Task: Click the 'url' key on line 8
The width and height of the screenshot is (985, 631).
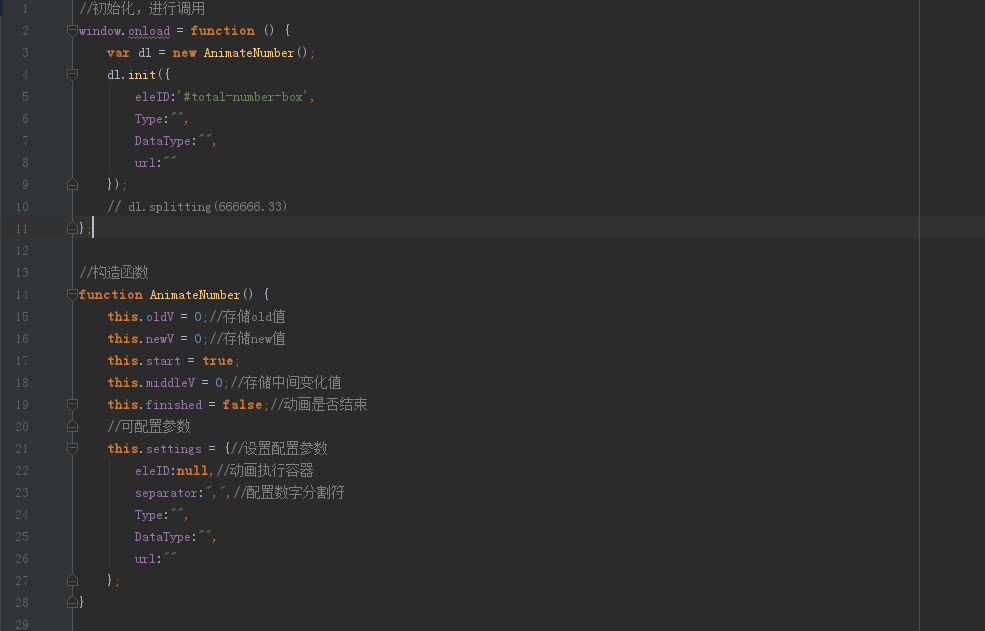Action: (x=145, y=163)
